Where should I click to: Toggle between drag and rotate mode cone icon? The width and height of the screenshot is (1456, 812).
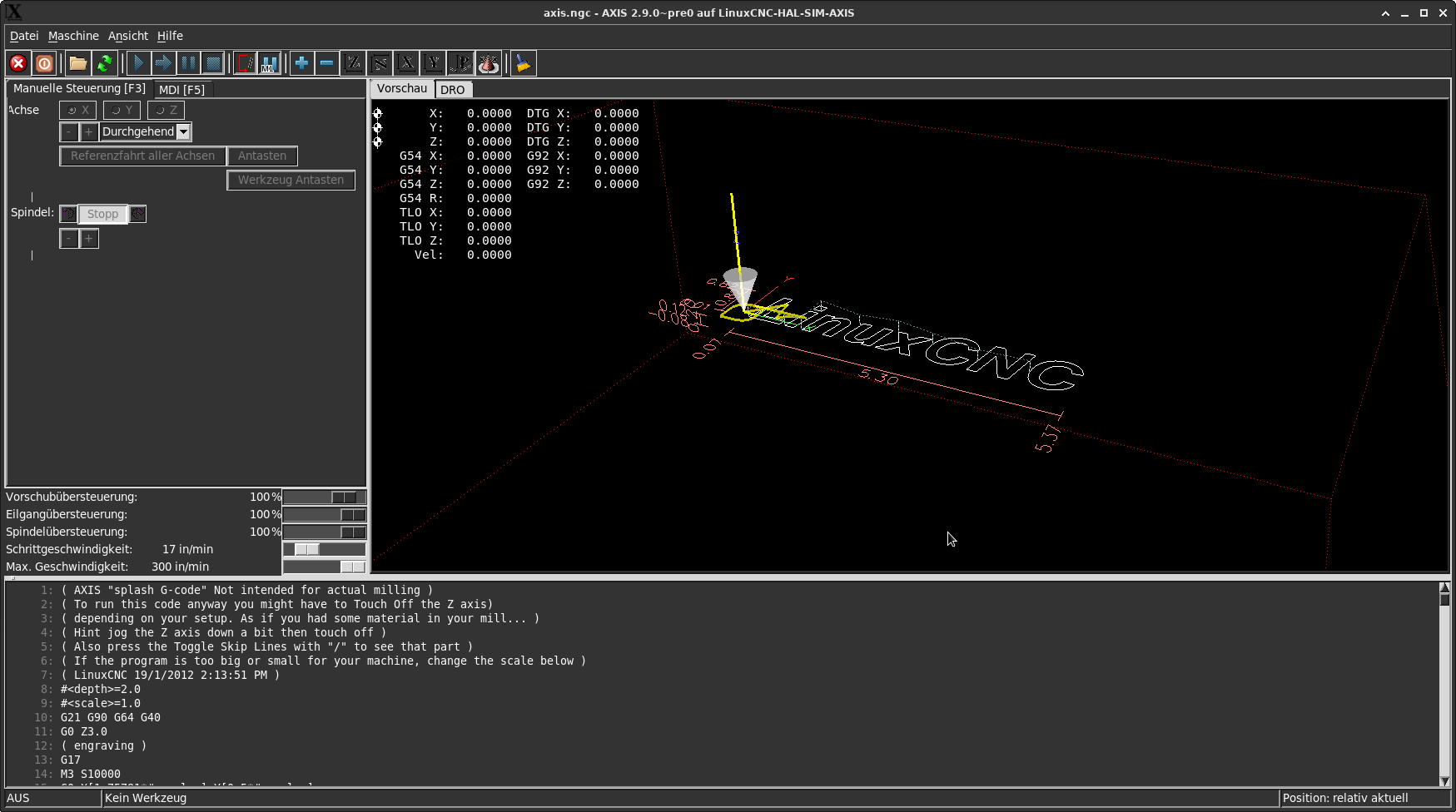click(489, 63)
